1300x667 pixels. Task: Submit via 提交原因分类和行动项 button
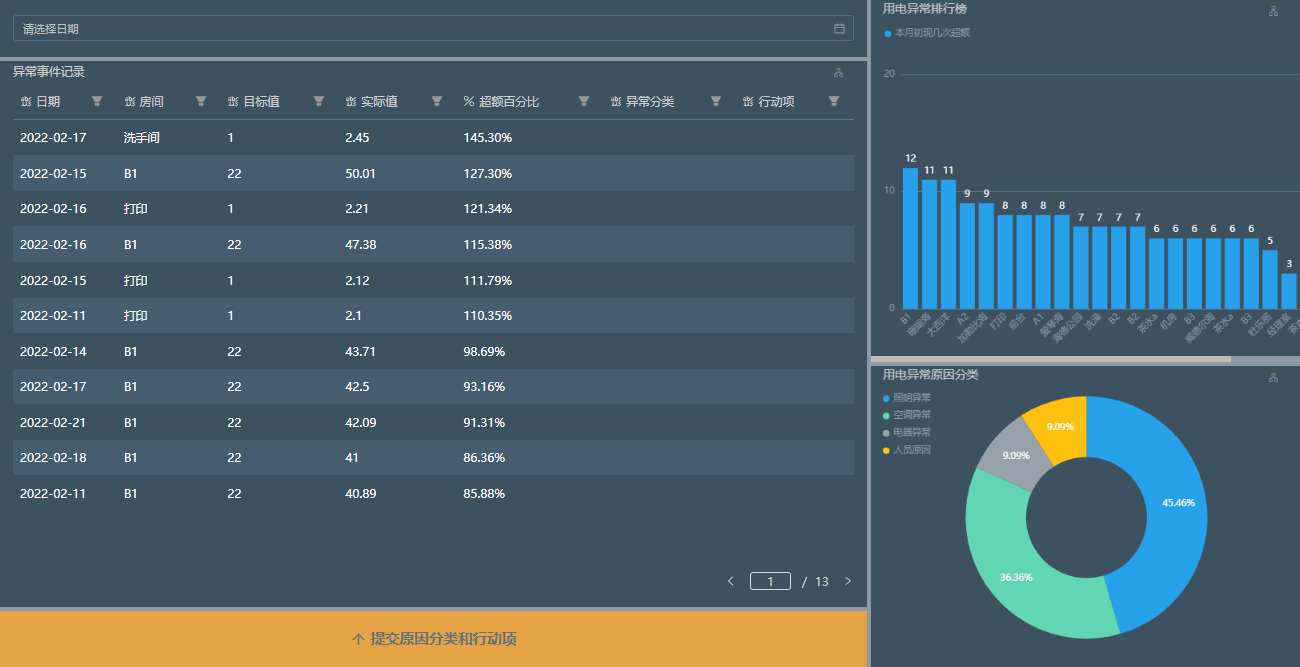tap(434, 639)
